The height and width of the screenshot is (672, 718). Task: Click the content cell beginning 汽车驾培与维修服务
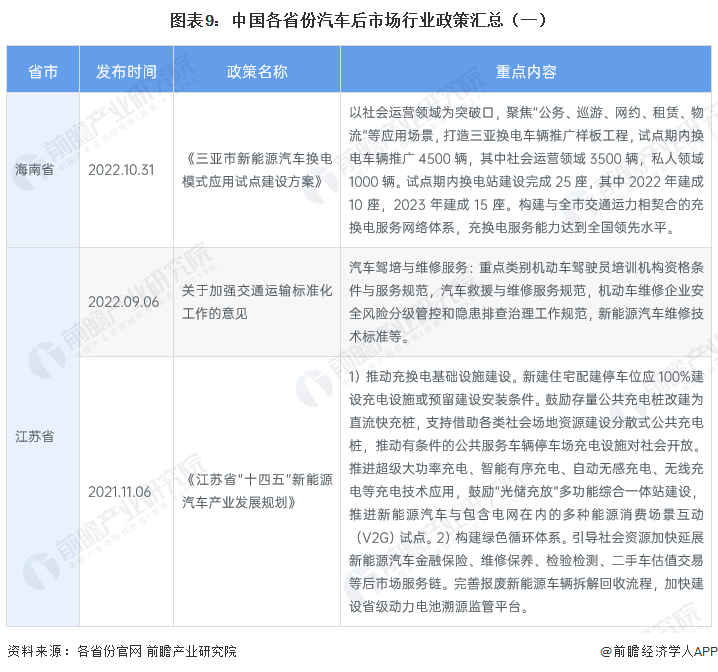tap(526, 302)
